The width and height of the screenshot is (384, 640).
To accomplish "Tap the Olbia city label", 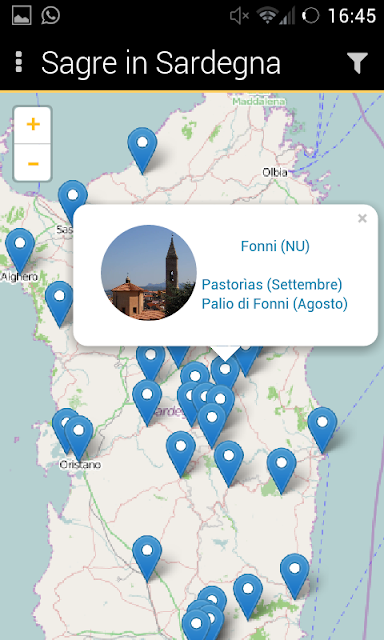I will pyautogui.click(x=275, y=172).
